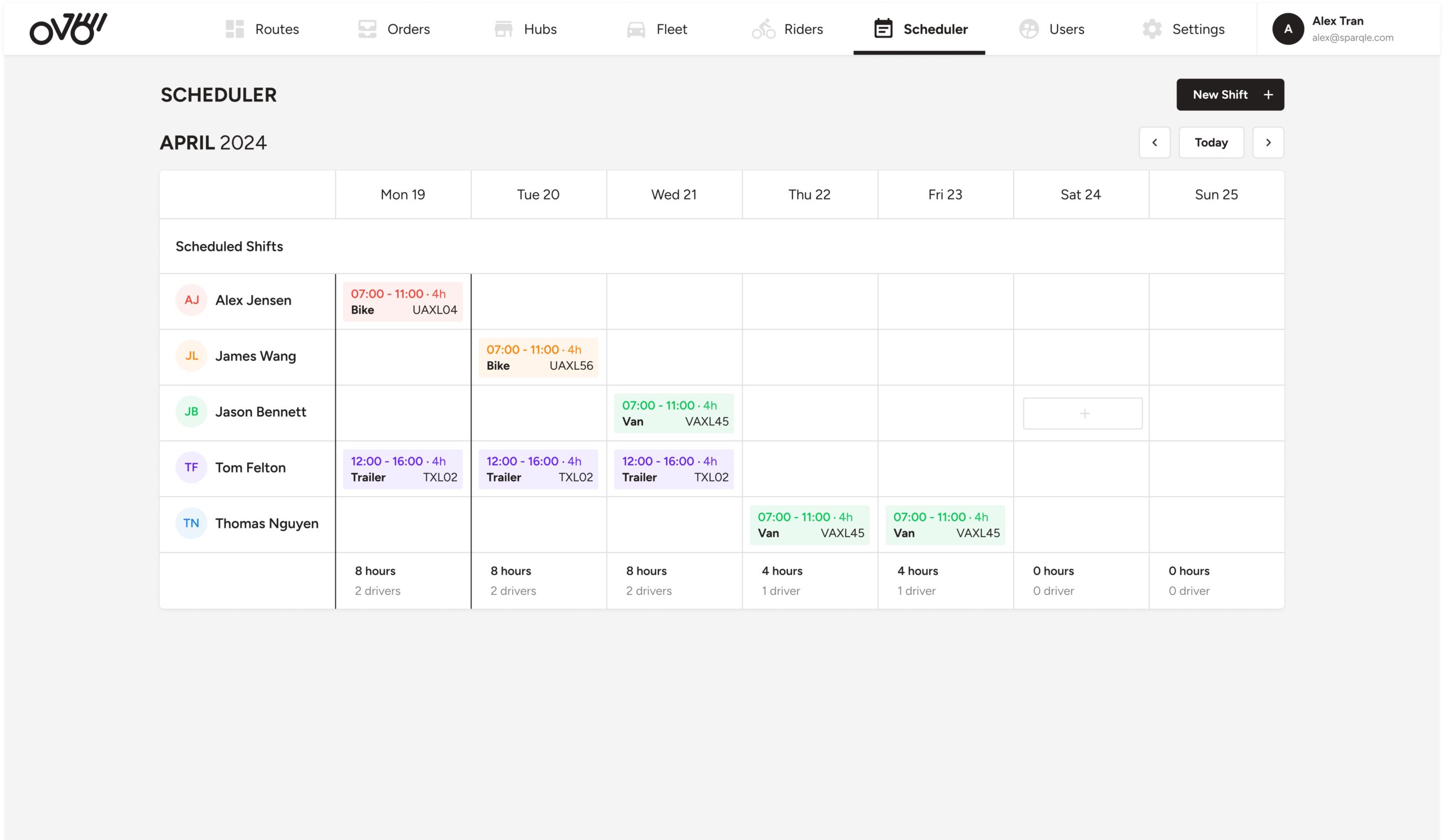
Task: Click the Users people icon
Action: tap(1028, 29)
